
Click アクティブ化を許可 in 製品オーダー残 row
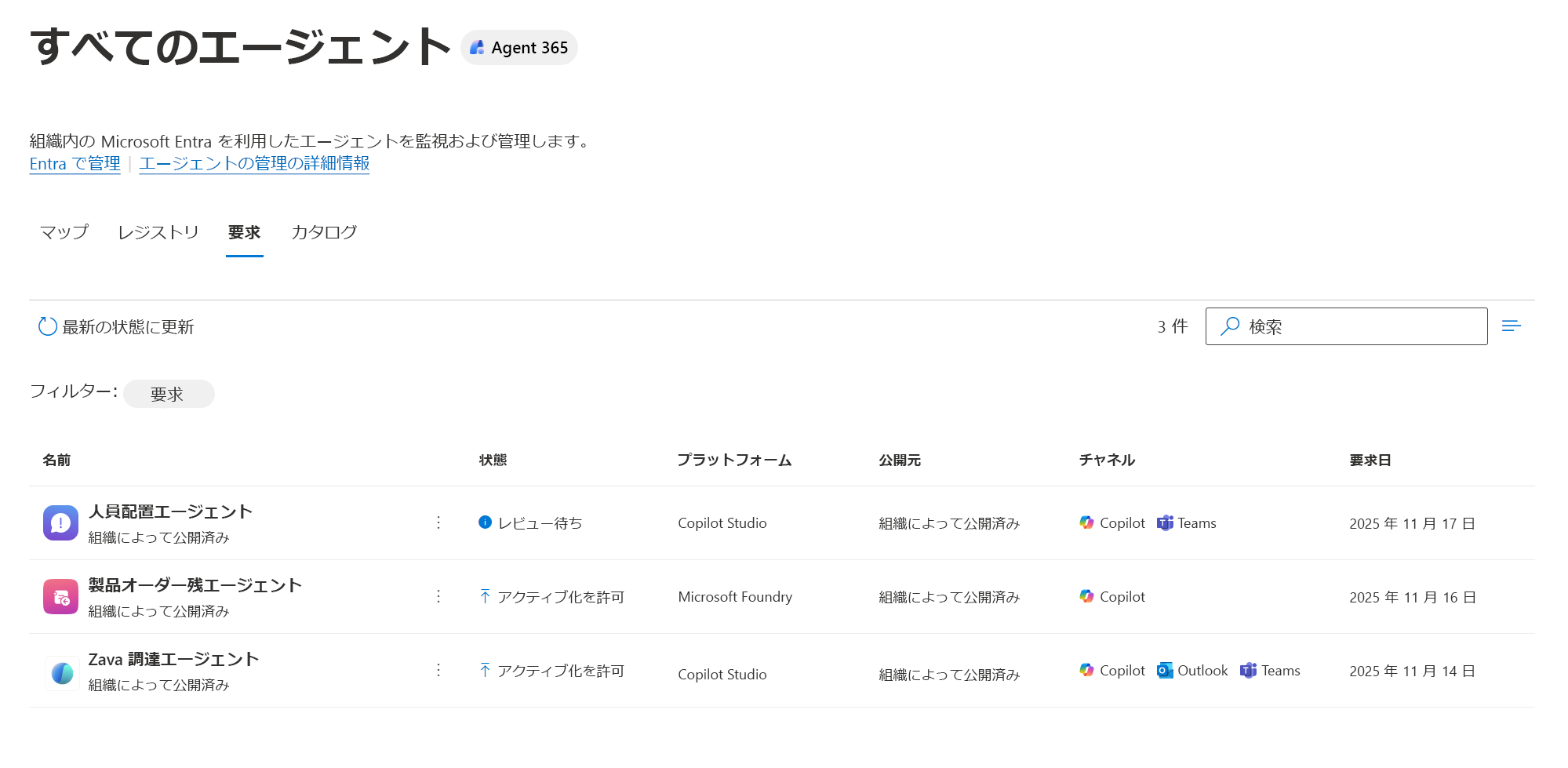pyautogui.click(x=561, y=597)
